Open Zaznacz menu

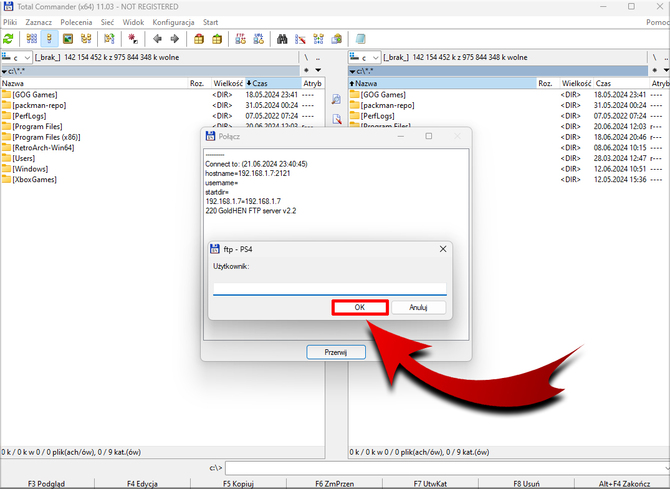pos(38,22)
